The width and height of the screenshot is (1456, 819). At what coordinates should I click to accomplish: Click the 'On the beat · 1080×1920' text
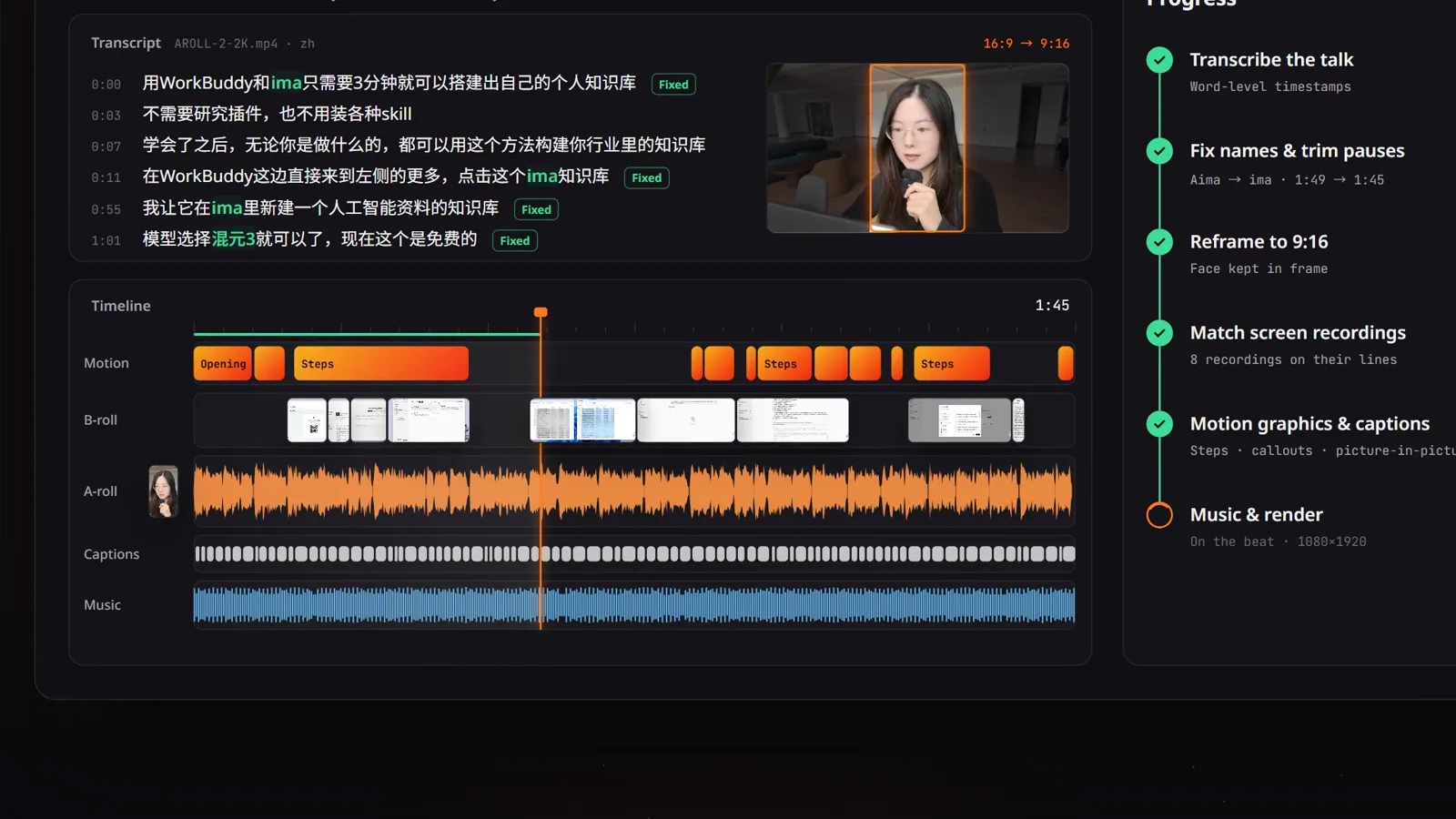coord(1278,541)
